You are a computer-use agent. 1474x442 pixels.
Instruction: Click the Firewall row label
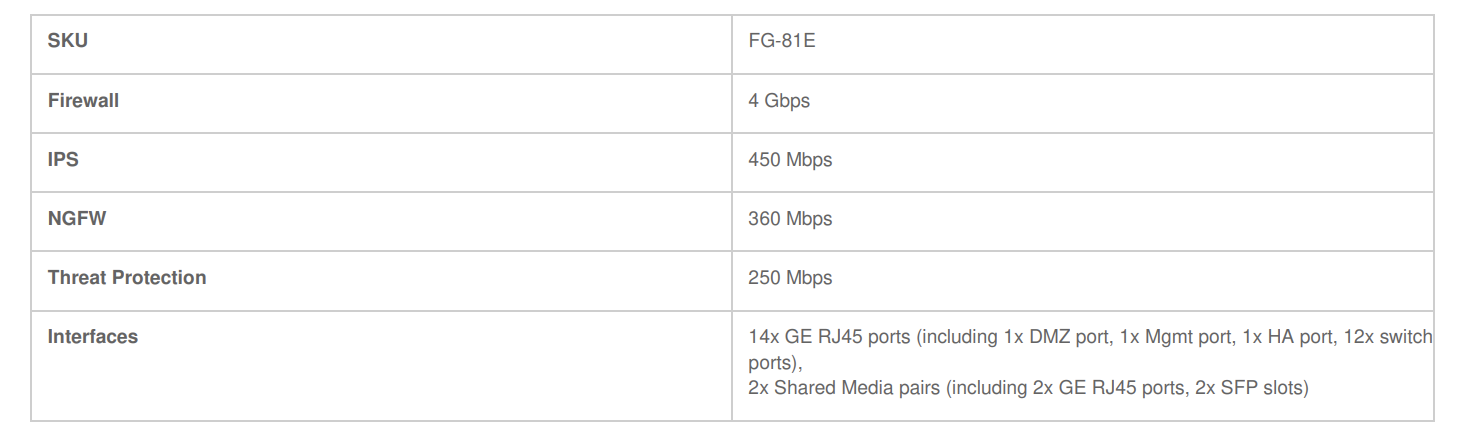point(83,101)
